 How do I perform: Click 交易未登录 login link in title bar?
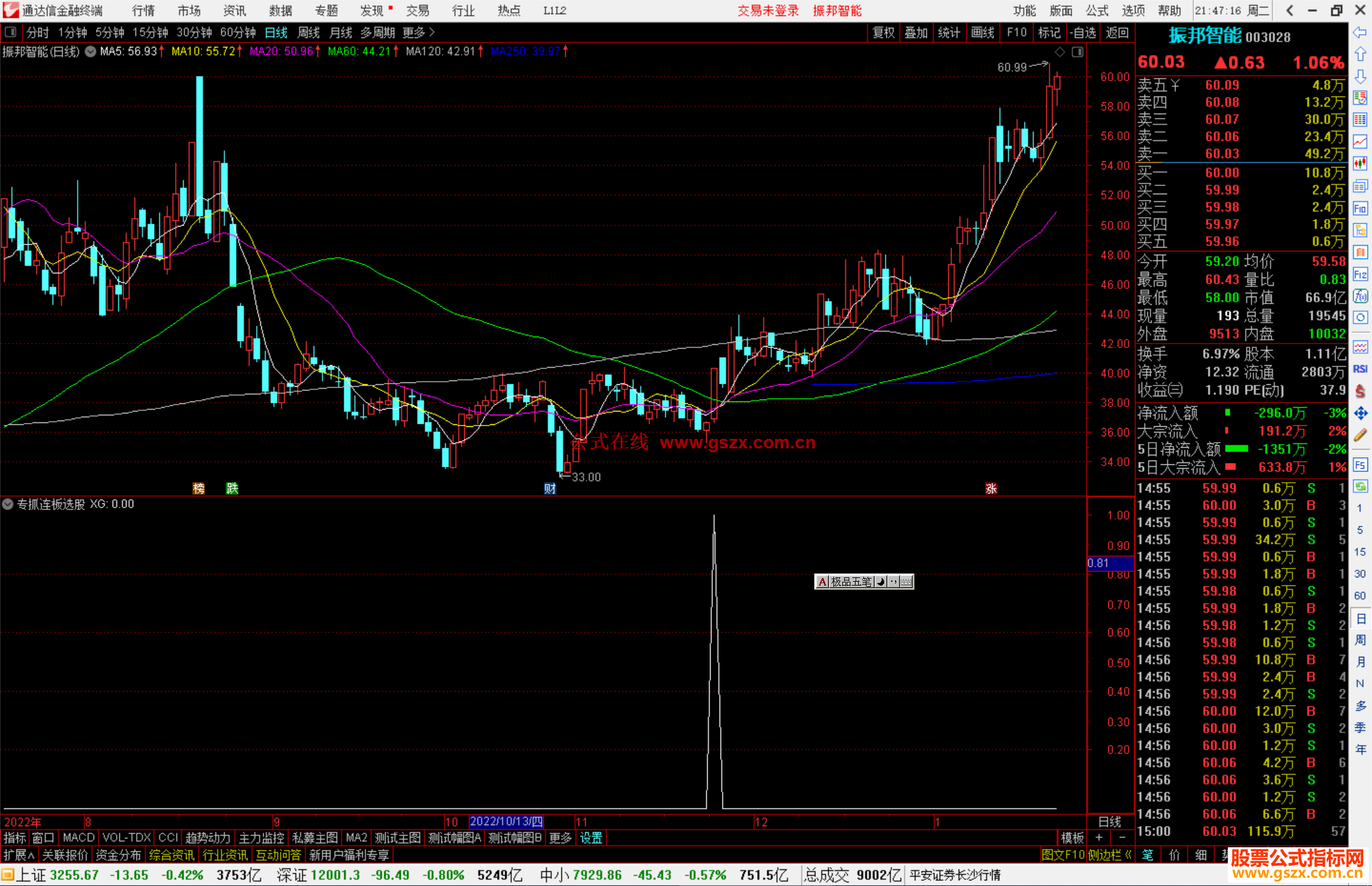click(767, 10)
